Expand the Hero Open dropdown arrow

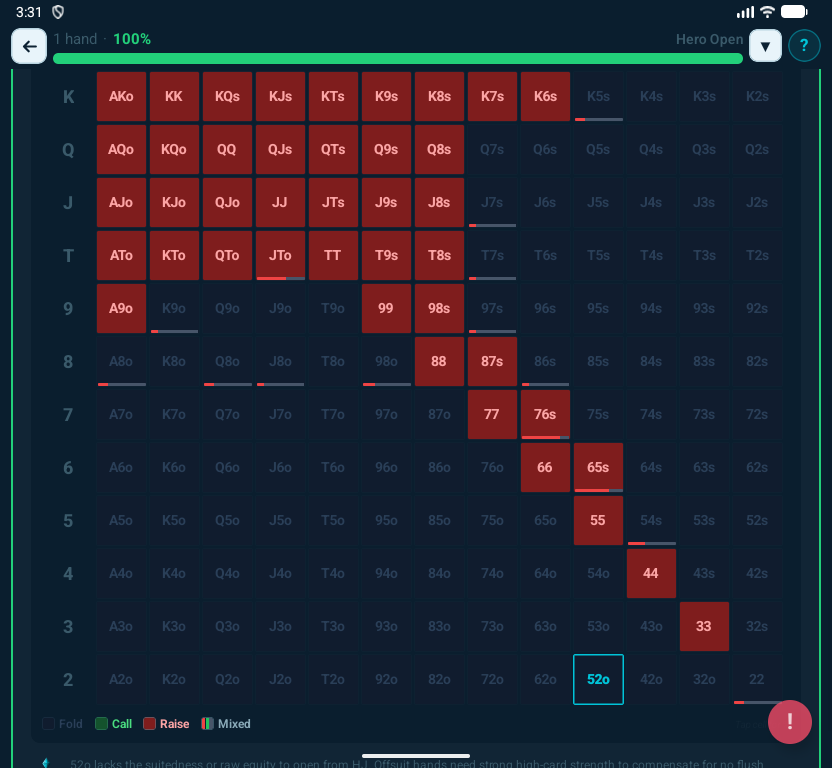tap(765, 46)
